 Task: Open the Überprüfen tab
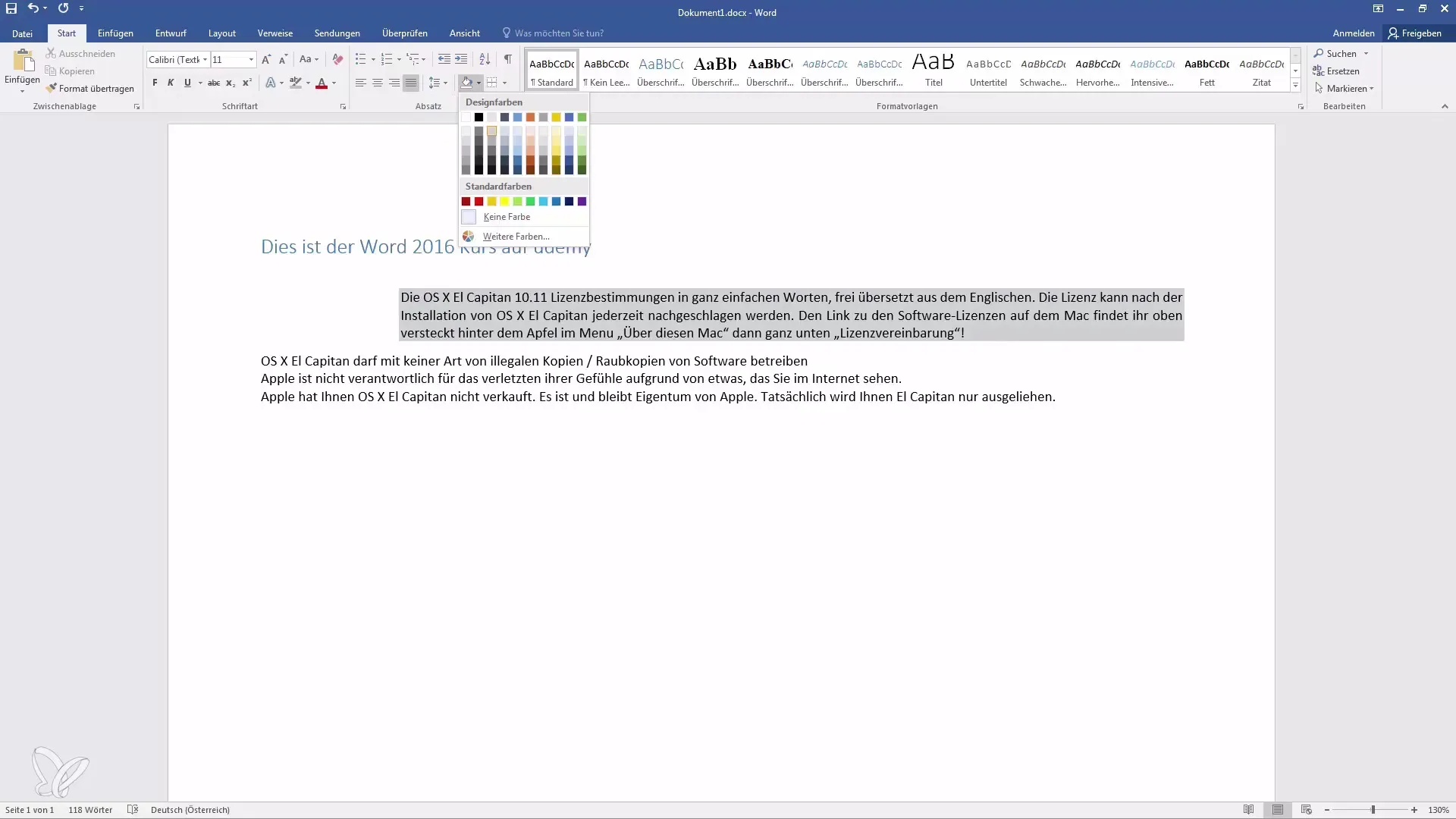point(405,33)
